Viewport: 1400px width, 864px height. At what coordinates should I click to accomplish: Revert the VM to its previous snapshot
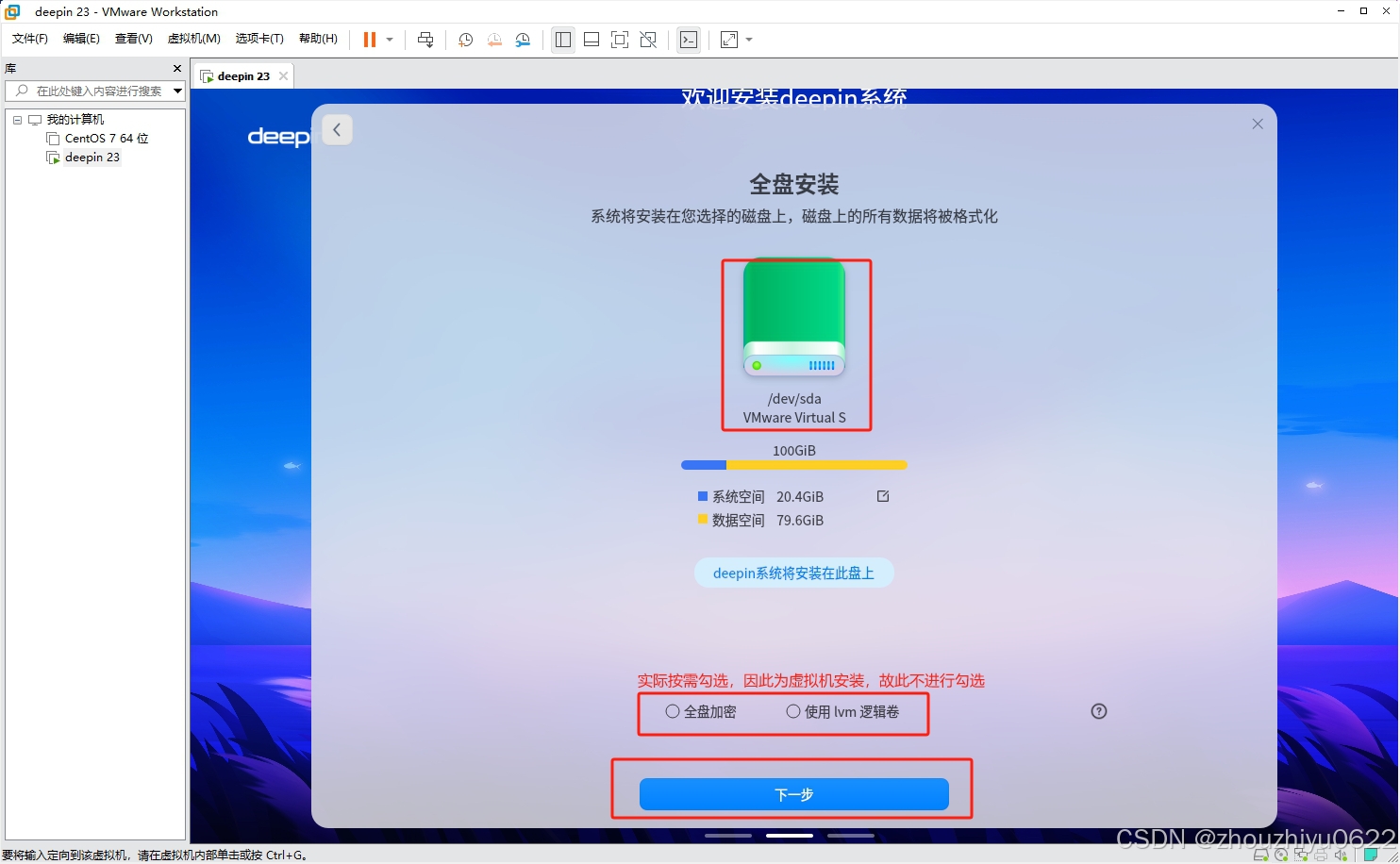(494, 40)
